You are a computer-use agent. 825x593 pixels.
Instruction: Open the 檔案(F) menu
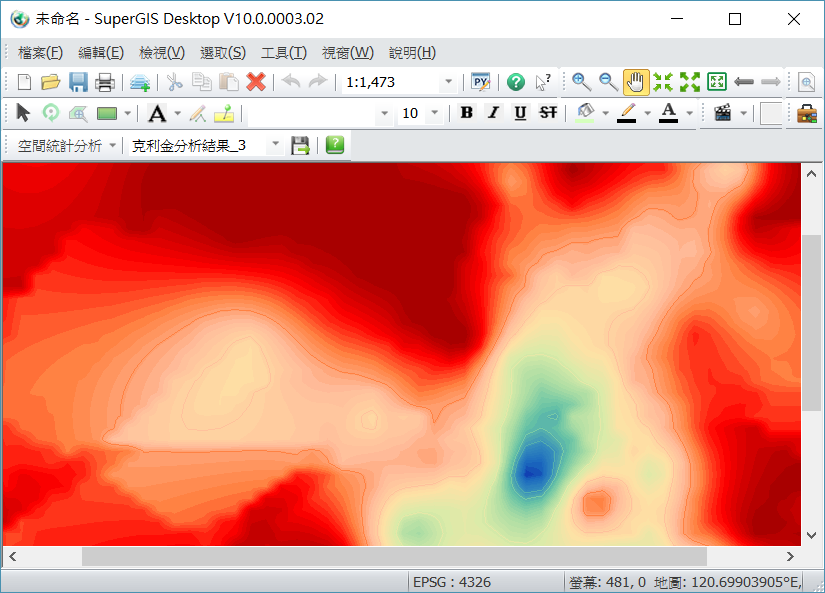tap(40, 53)
